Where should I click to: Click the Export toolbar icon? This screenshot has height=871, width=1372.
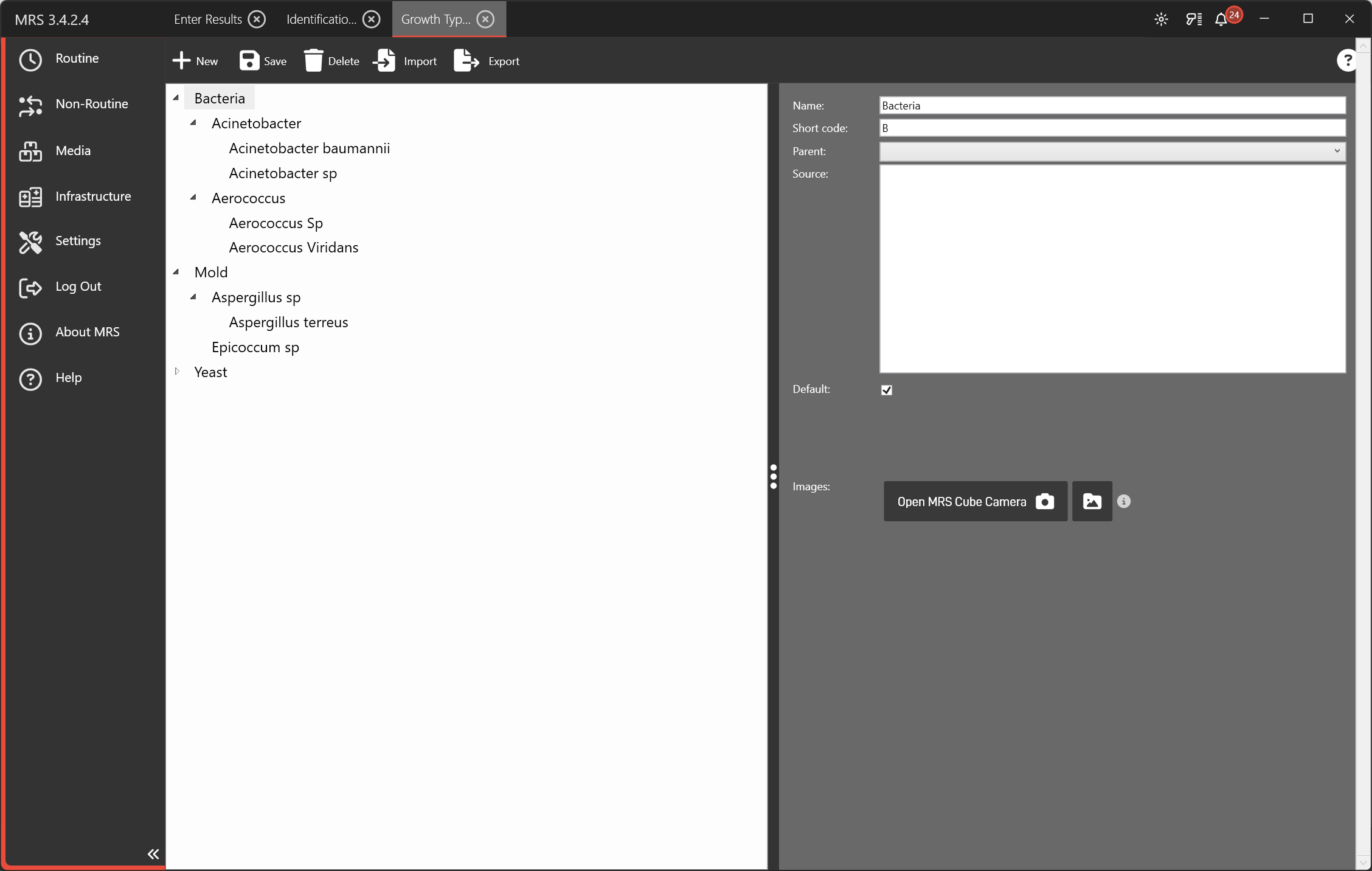pyautogui.click(x=466, y=61)
